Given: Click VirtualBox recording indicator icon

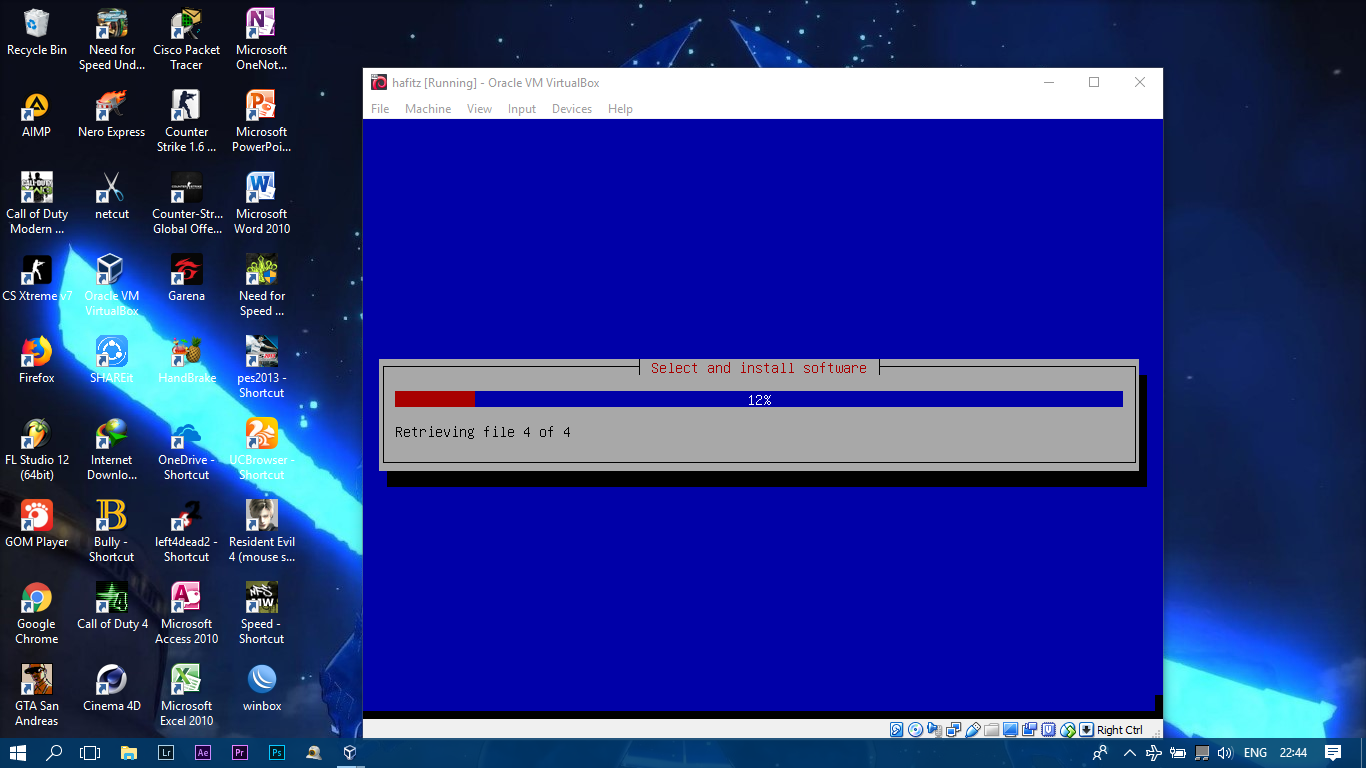Looking at the screenshot, I should [x=1029, y=730].
